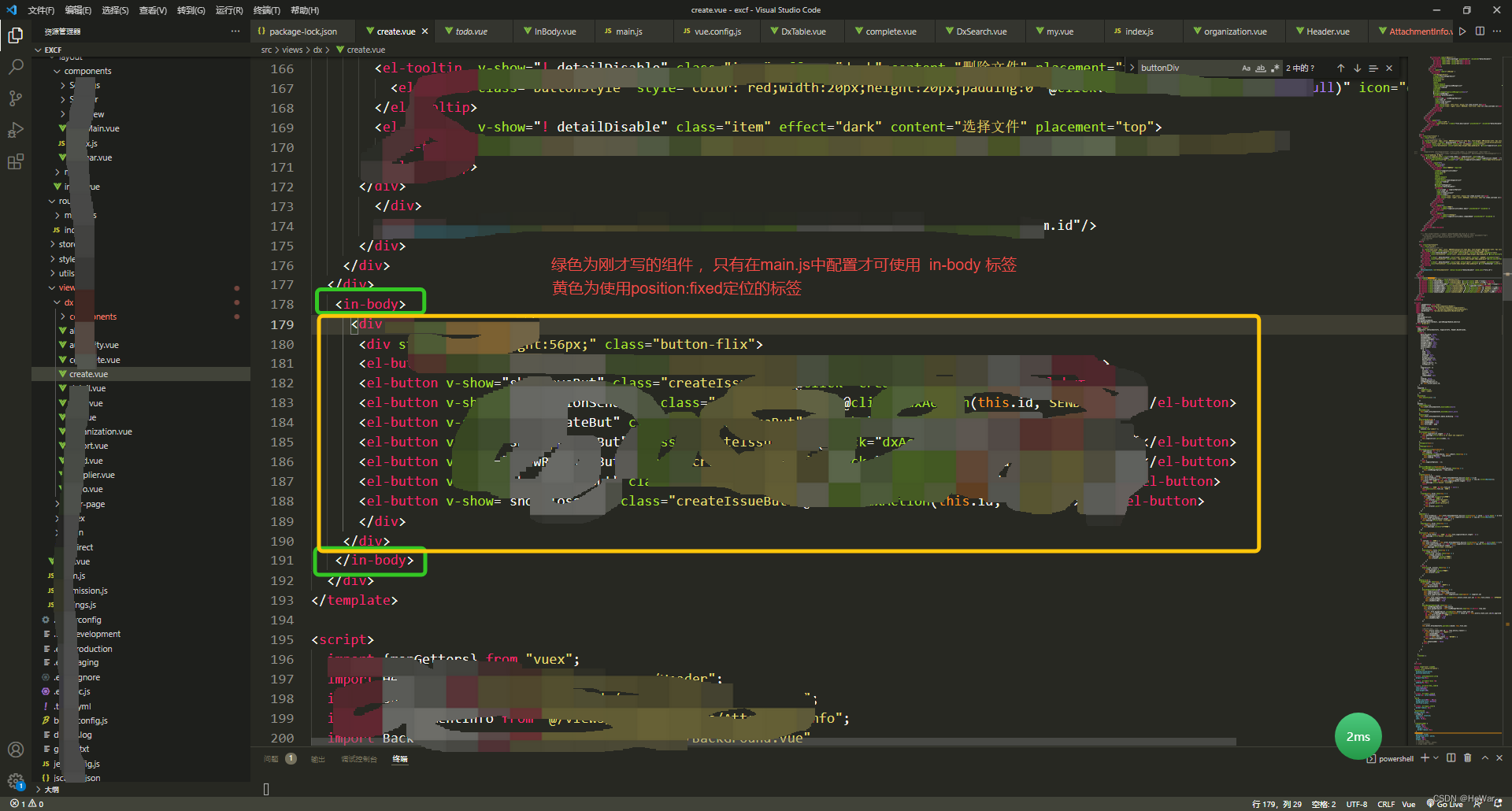Maximize the panel with up chevron
1512x811 pixels.
click(1484, 757)
